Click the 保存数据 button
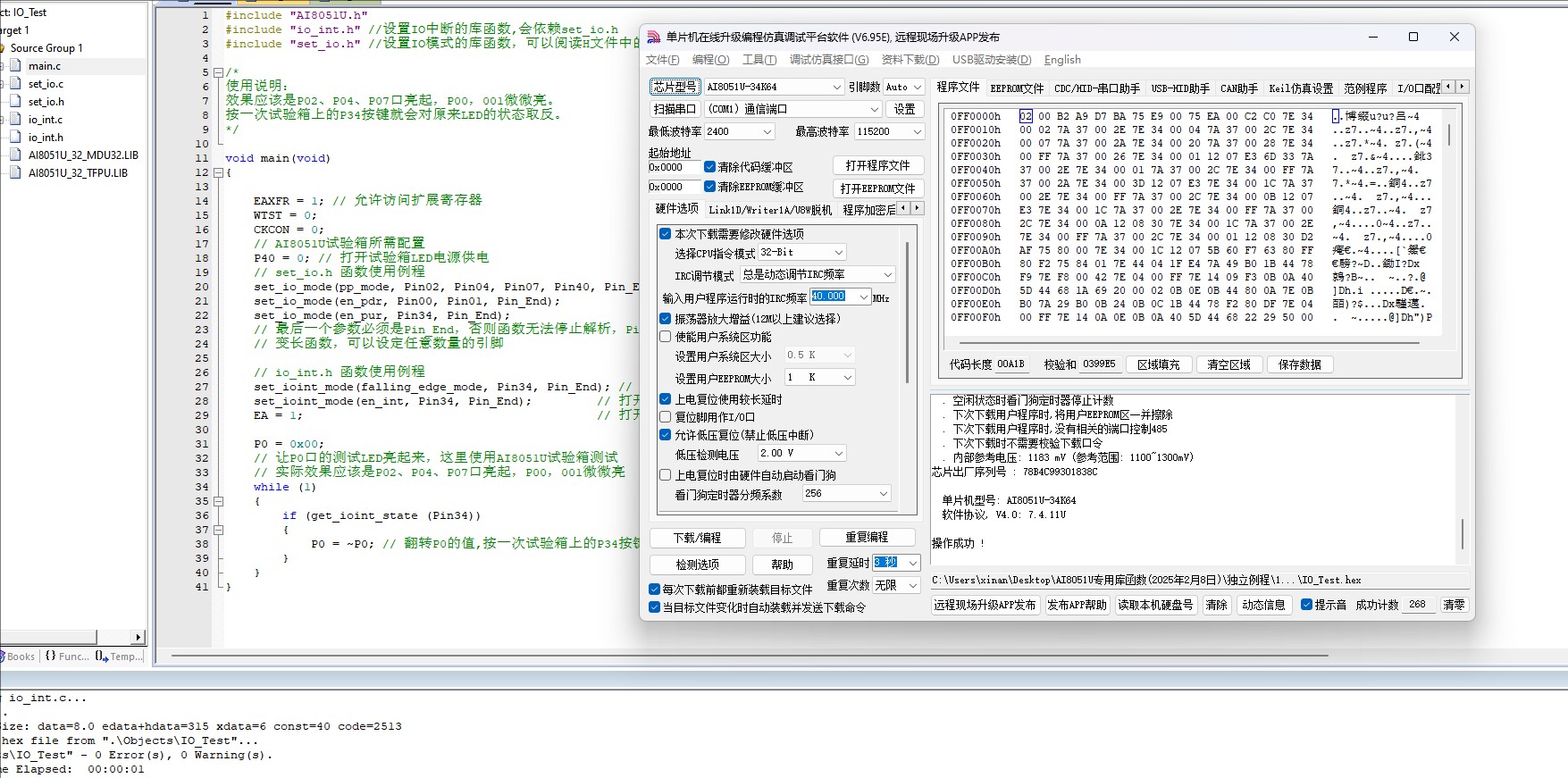Viewport: 1568px width, 778px height. click(x=1299, y=364)
